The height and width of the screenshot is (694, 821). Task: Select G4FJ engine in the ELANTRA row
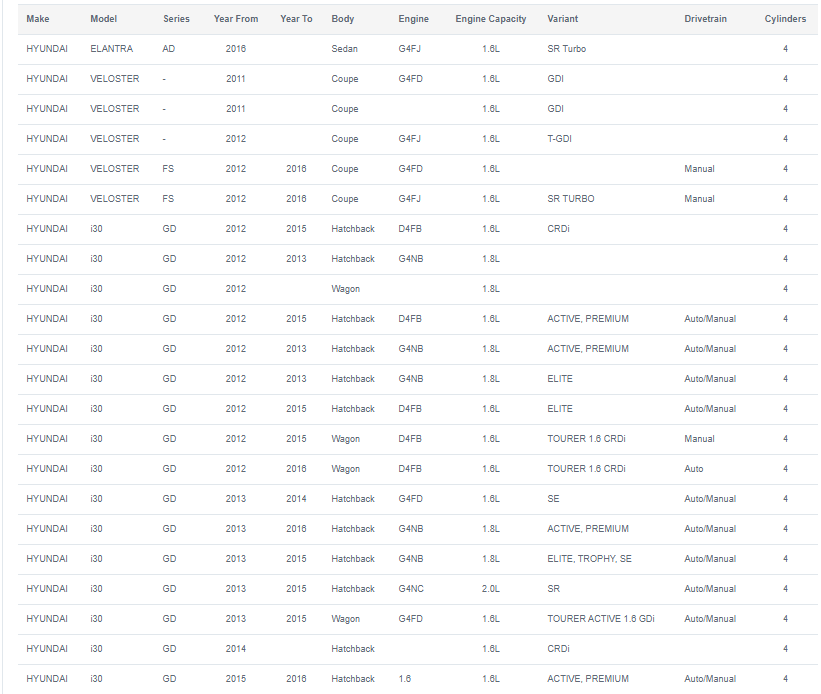pos(409,49)
